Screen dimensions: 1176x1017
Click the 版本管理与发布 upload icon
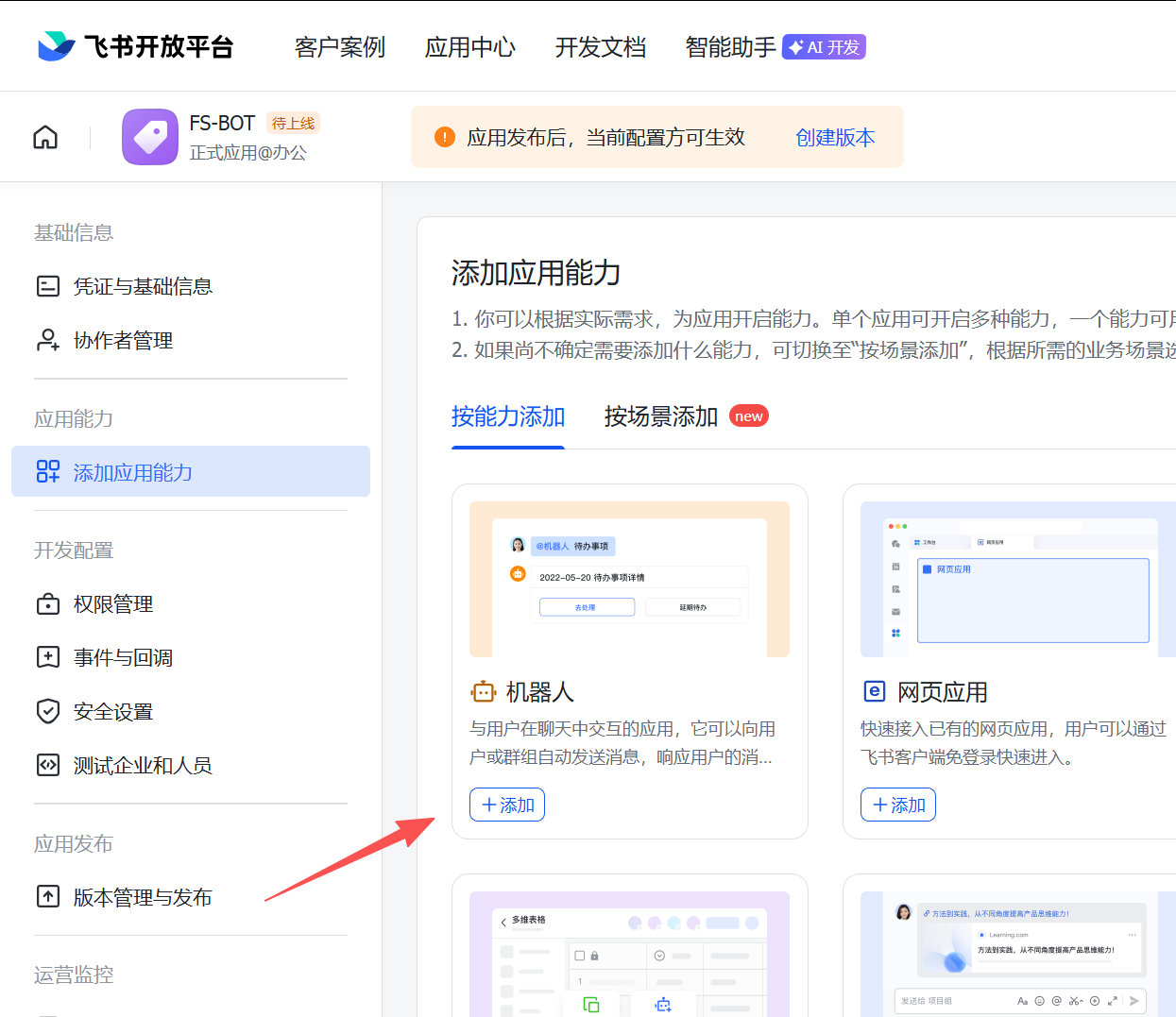coord(48,896)
